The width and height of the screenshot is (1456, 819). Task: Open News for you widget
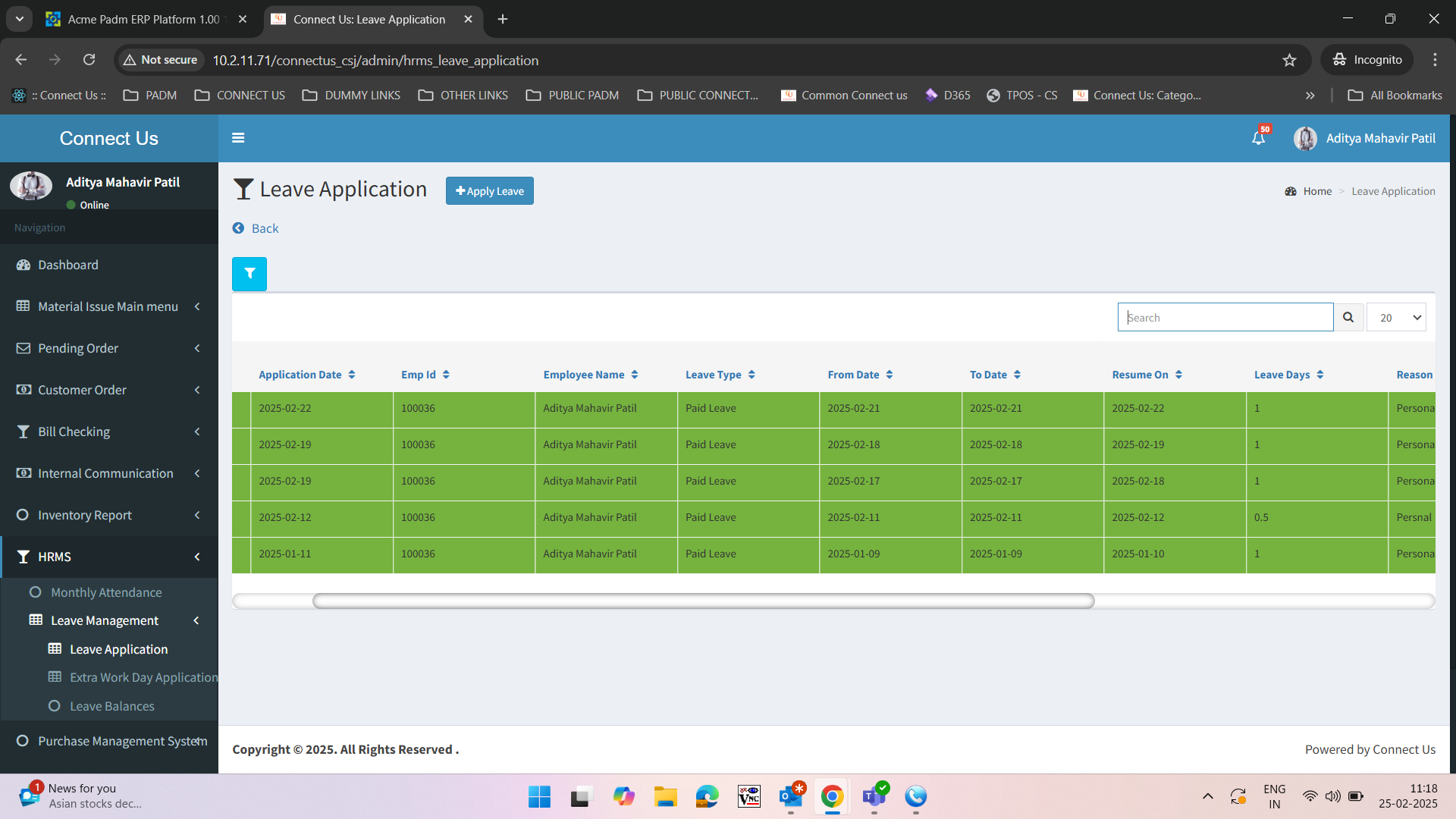80,796
